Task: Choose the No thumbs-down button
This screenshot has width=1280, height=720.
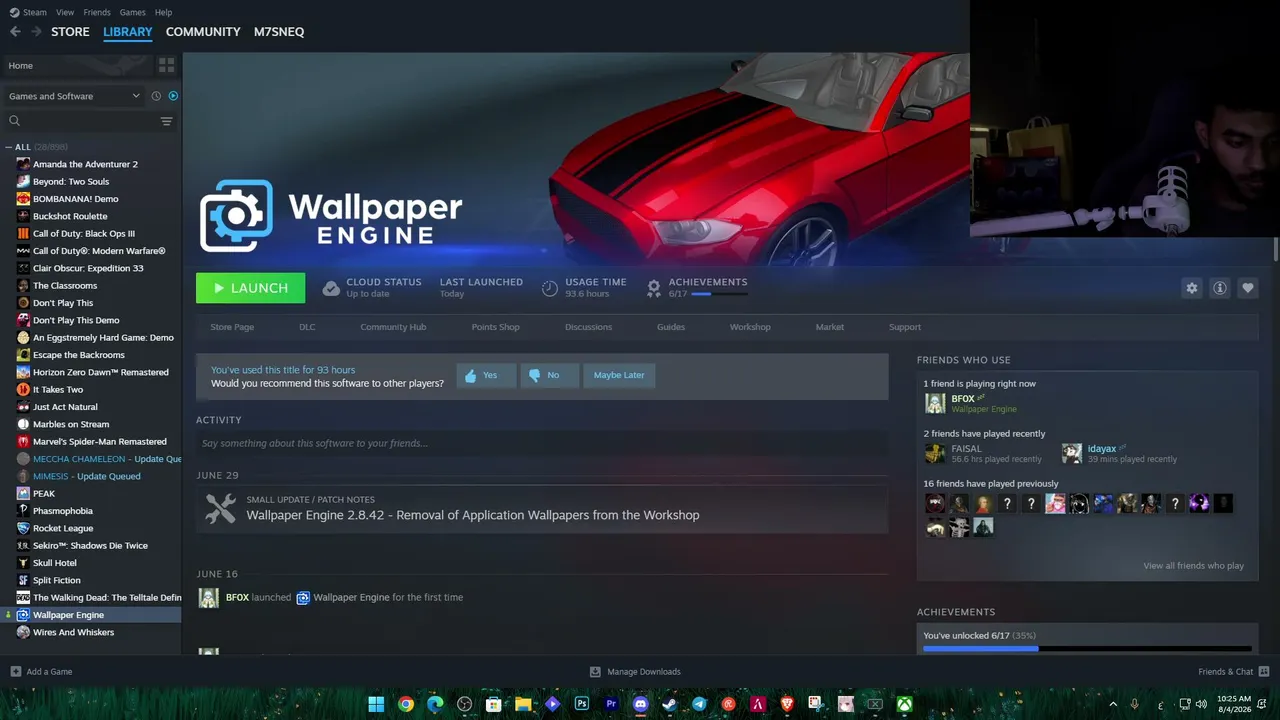Action: 549,375
